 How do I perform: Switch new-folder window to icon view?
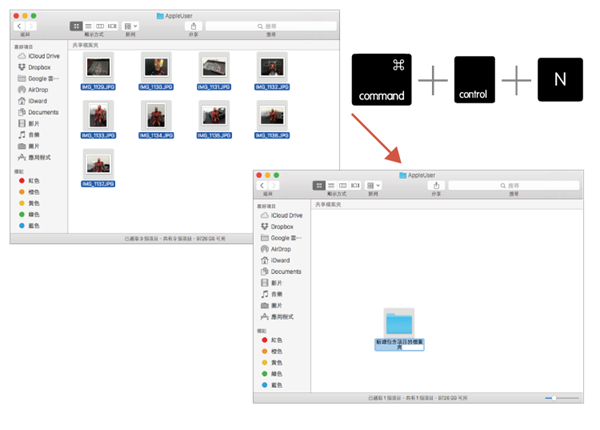pos(319,186)
